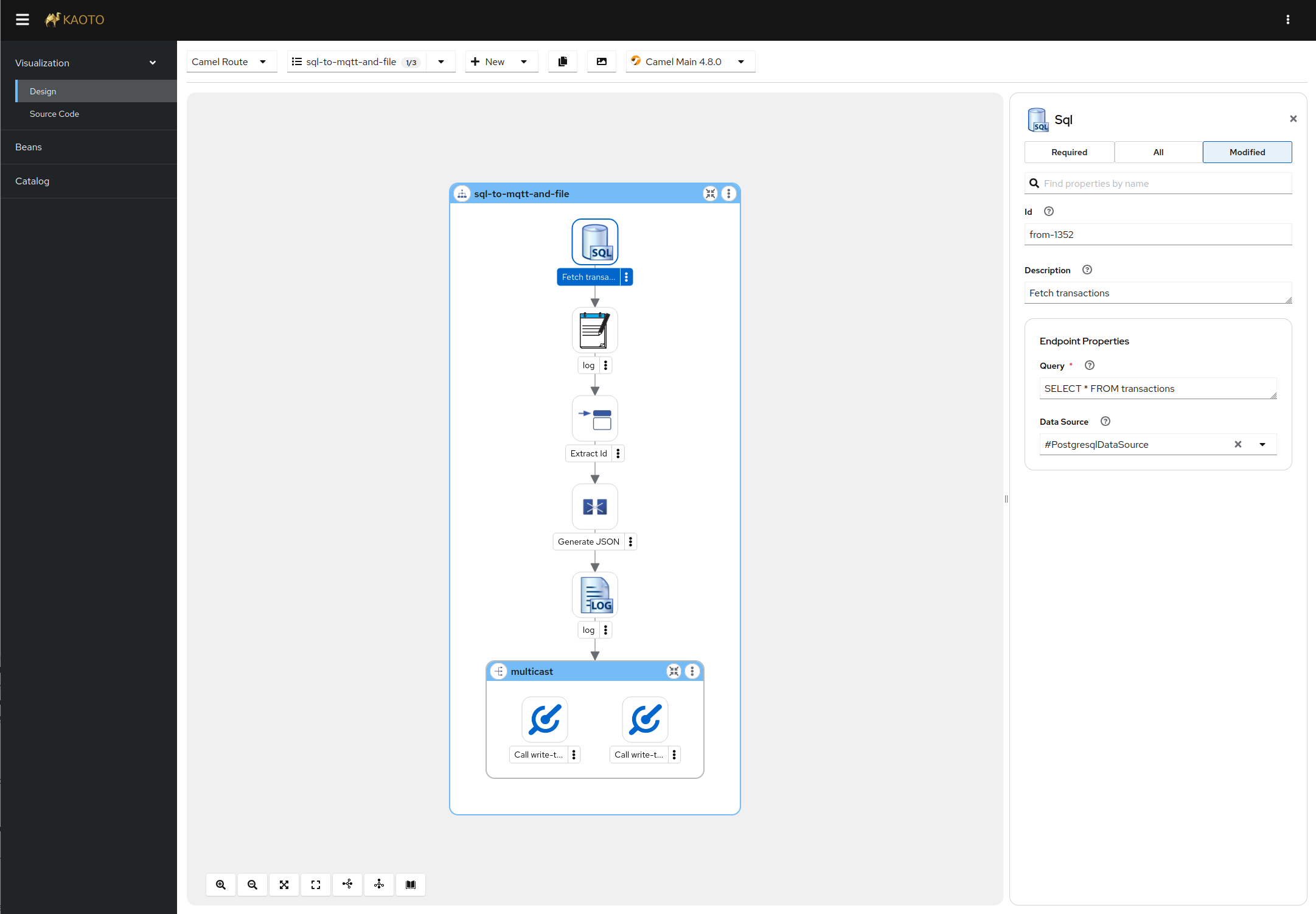Expand the Data Source dropdown arrow
The width and height of the screenshot is (1316, 914).
click(x=1262, y=445)
